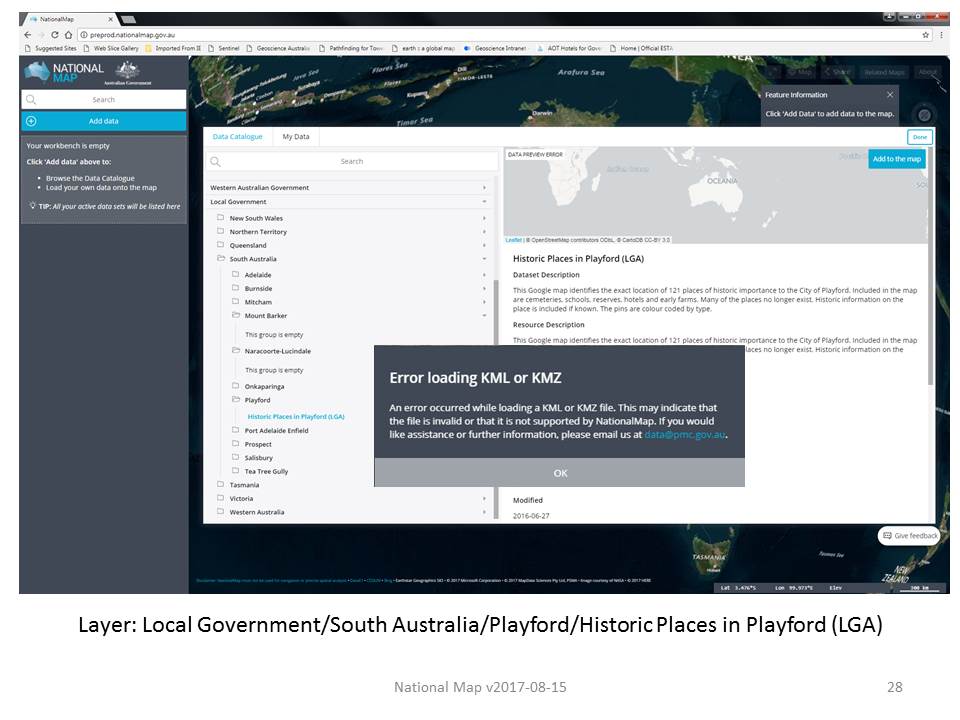Click Adelaide folder icon

click(236, 274)
